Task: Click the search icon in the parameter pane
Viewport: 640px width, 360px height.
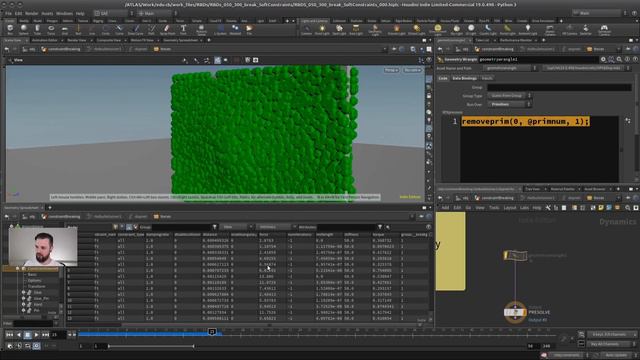Action: pos(619,59)
